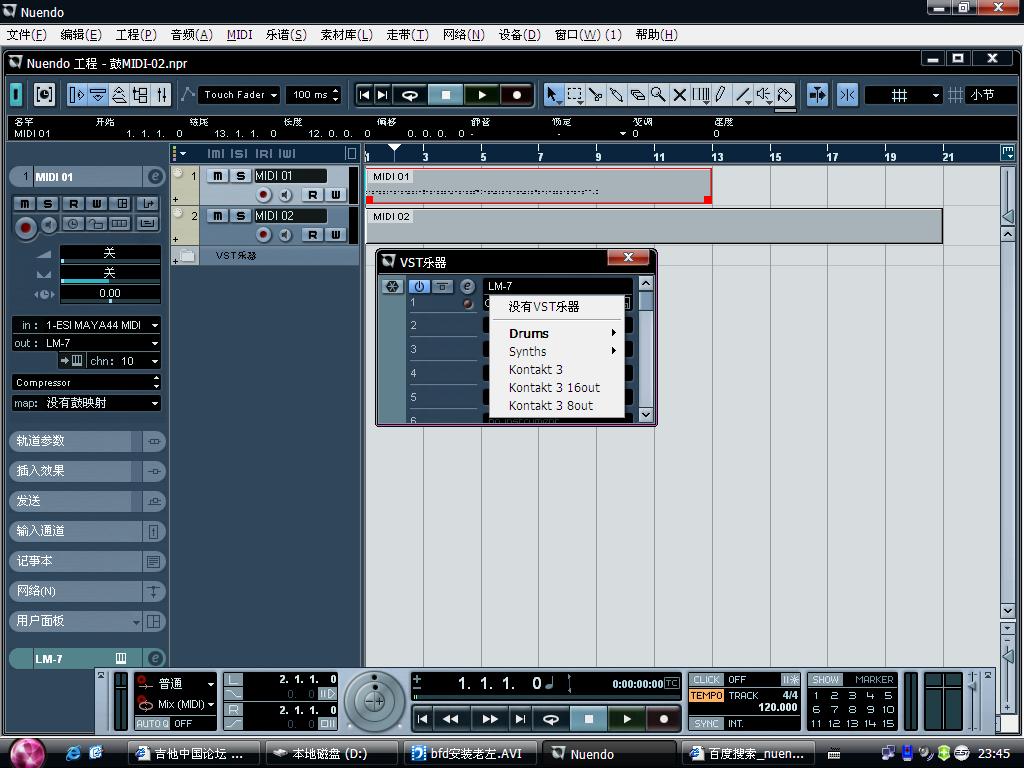Toggle the CLICK metronome button

point(706,679)
